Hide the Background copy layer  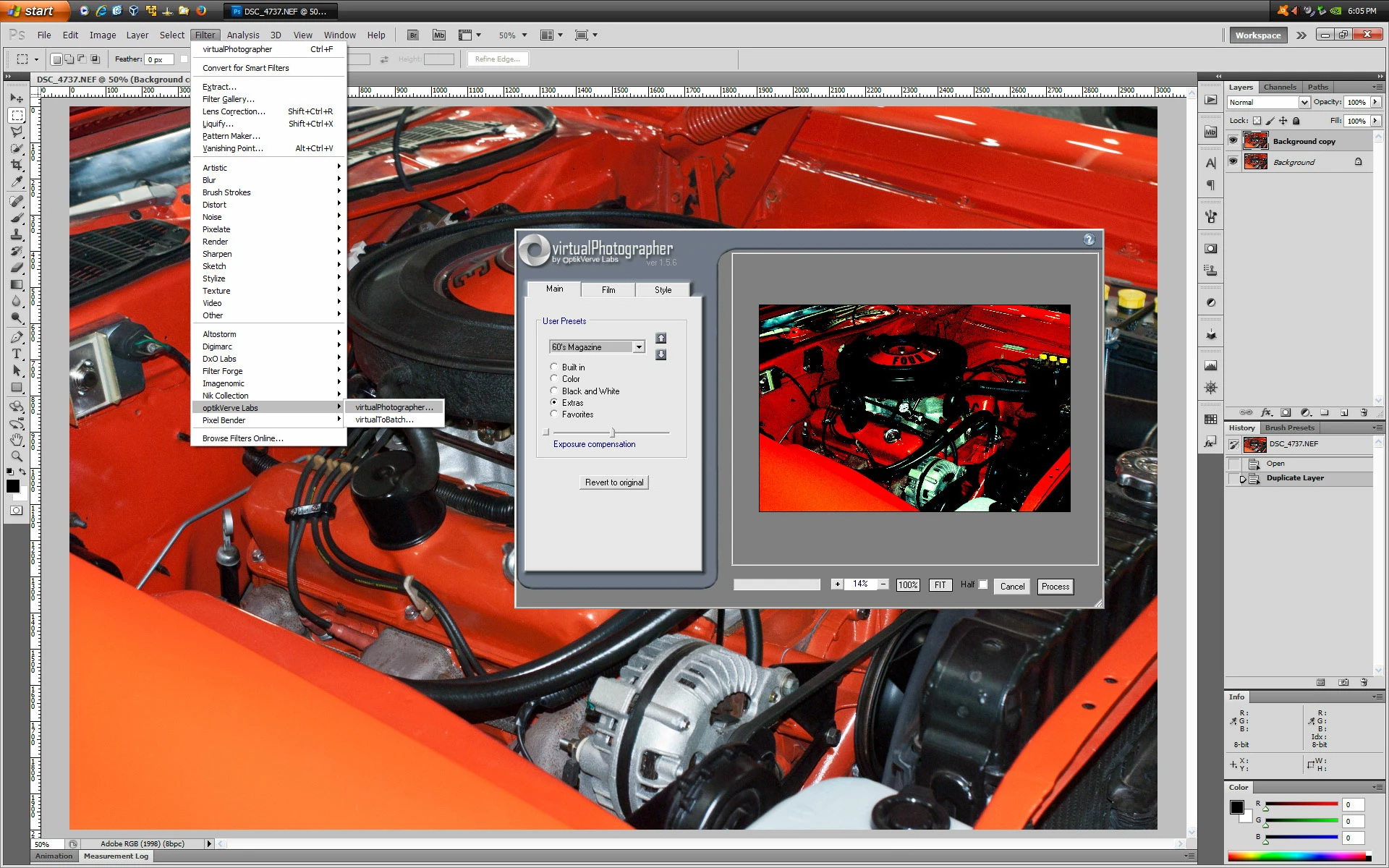point(1233,141)
